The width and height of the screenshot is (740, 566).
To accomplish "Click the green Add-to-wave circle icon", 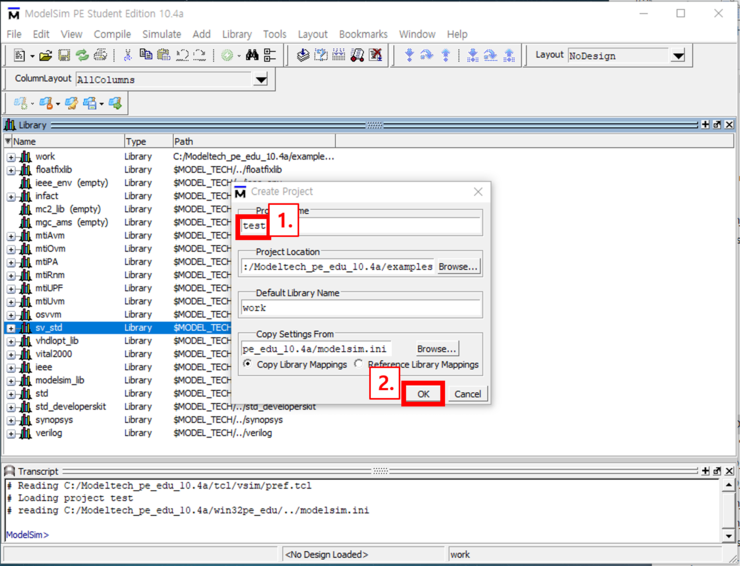I will (x=227, y=56).
